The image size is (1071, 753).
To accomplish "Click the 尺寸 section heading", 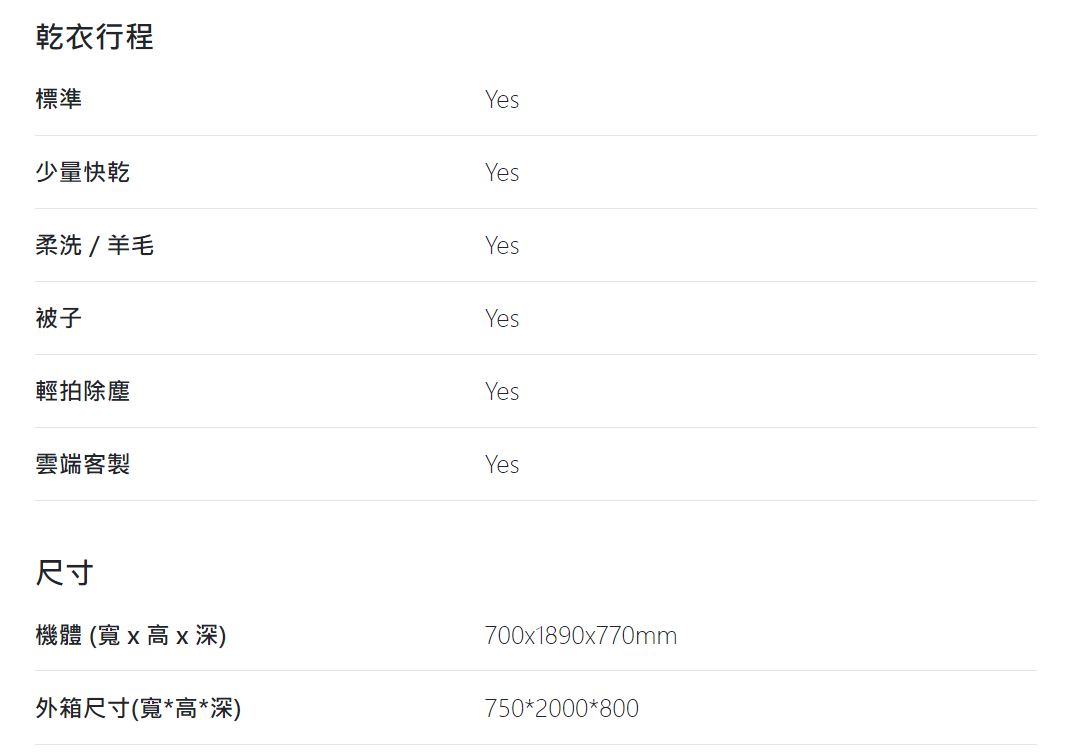I will tap(64, 573).
